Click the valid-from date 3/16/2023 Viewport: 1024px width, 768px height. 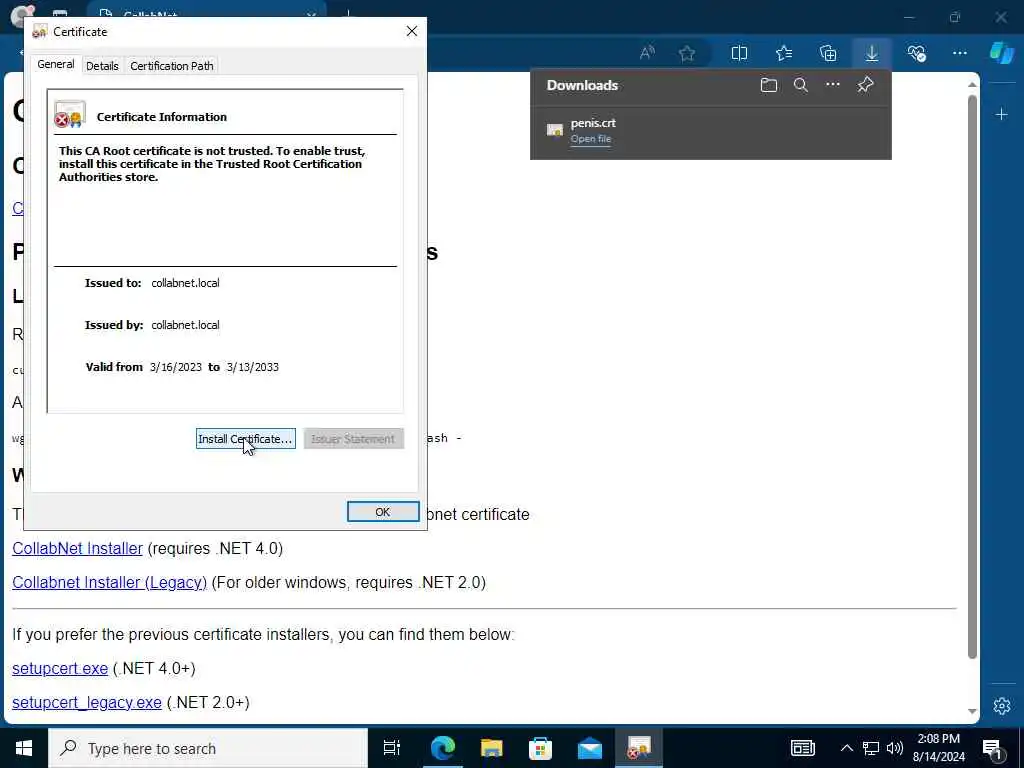[176, 367]
